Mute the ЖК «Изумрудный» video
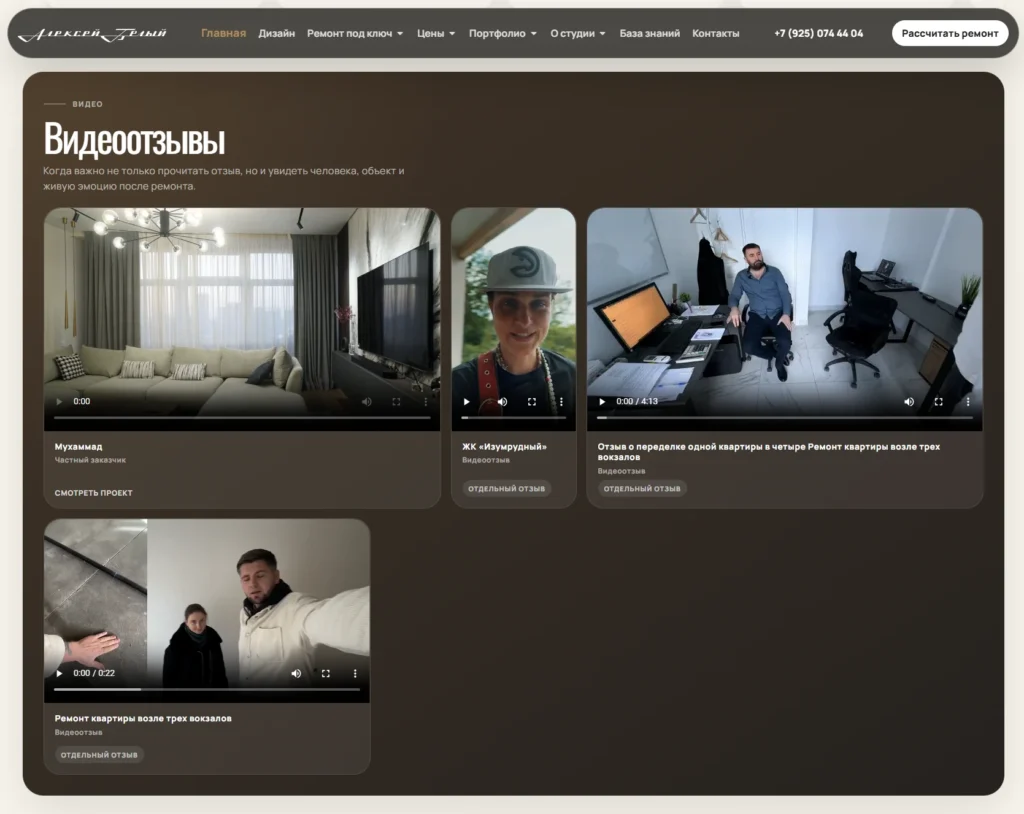This screenshot has width=1024, height=814. point(502,402)
